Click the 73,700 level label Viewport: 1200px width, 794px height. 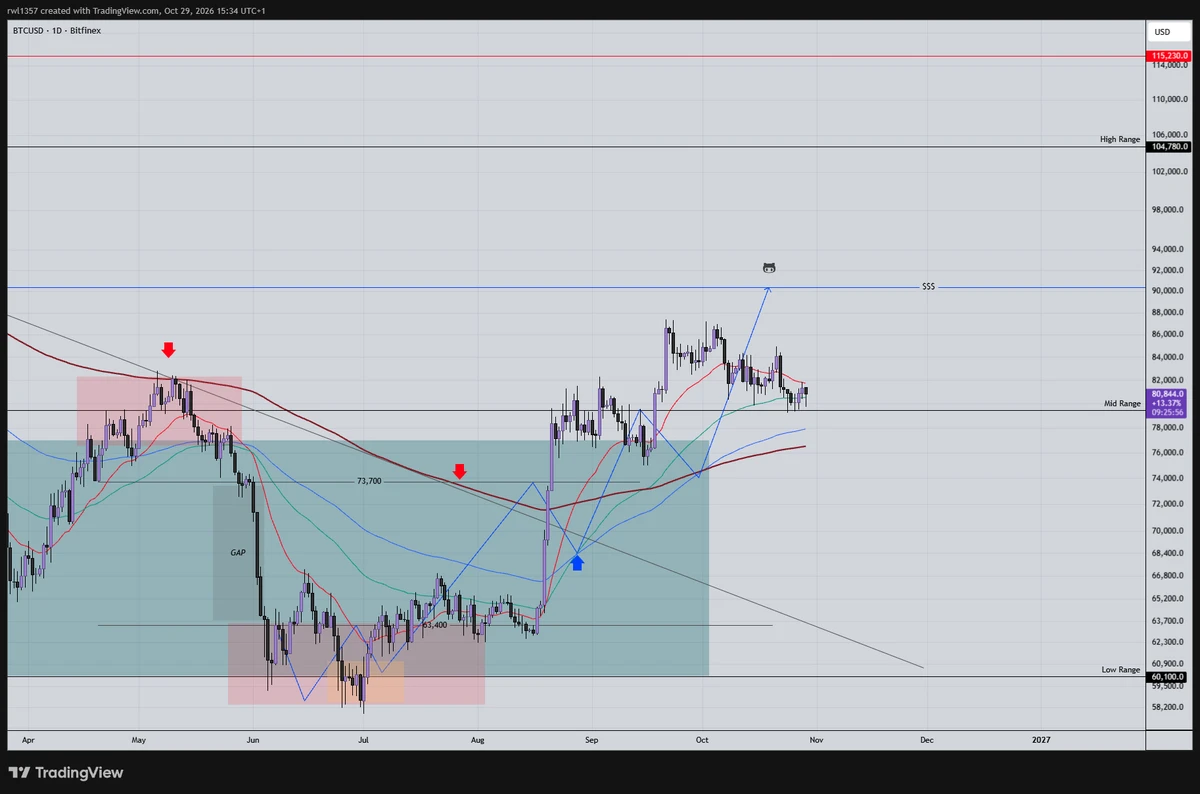[x=369, y=481]
